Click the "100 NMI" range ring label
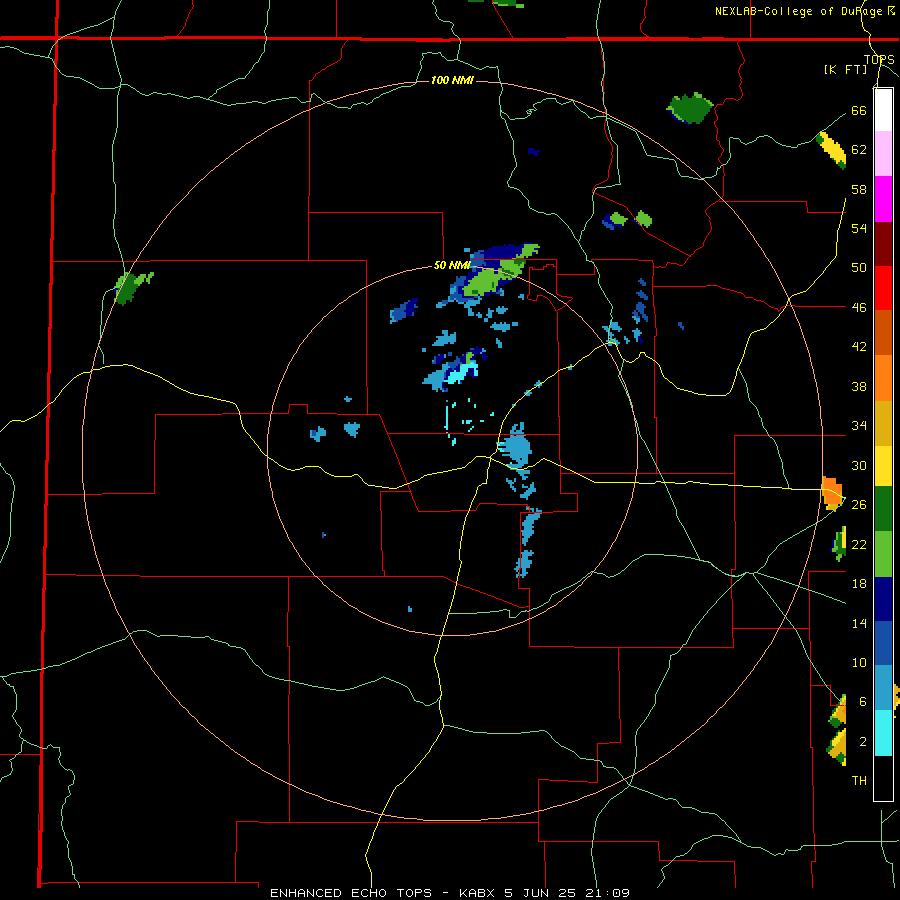Screen dimensions: 900x900 click(x=452, y=80)
